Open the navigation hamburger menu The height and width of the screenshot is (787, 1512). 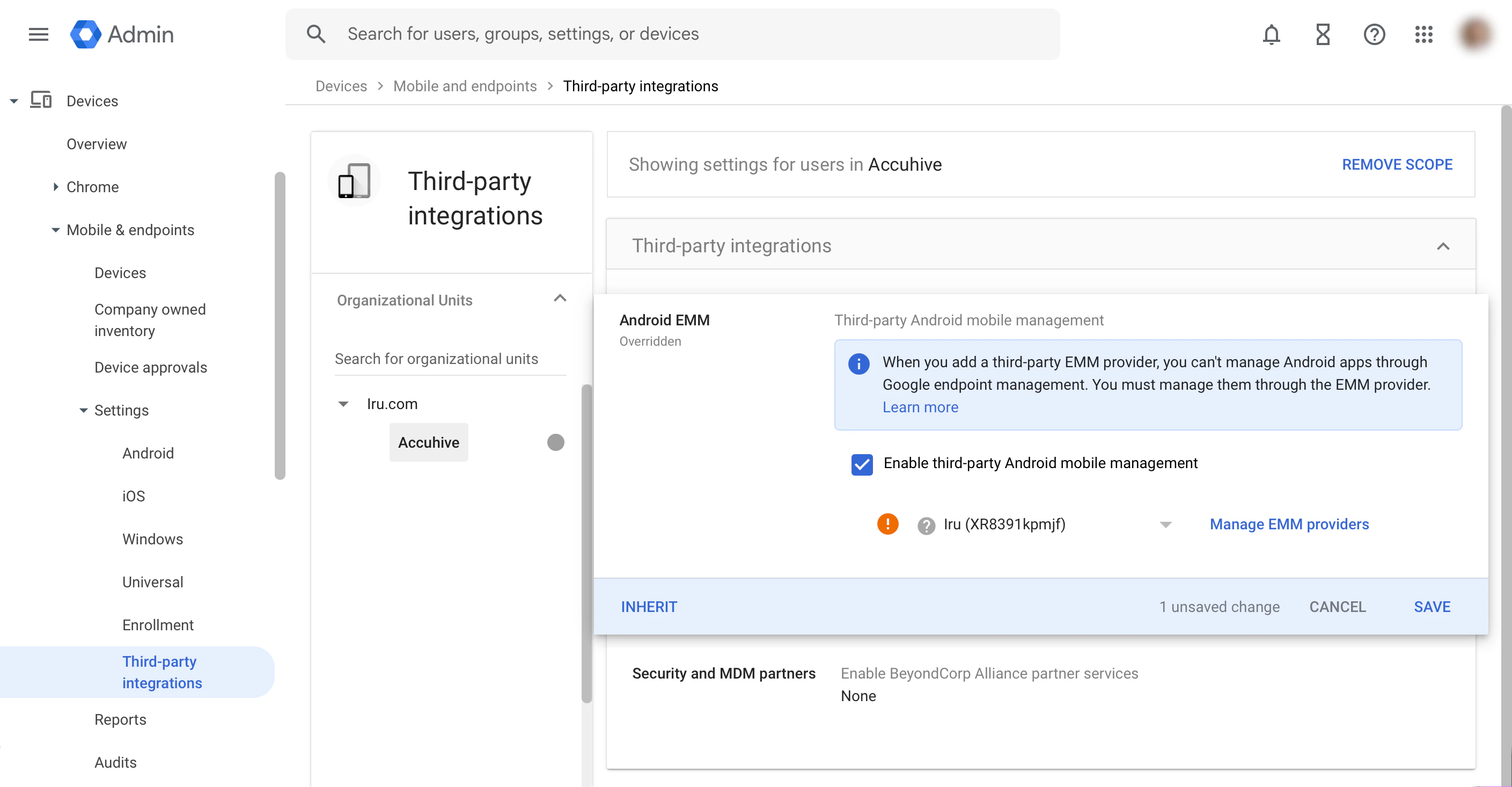[x=38, y=34]
